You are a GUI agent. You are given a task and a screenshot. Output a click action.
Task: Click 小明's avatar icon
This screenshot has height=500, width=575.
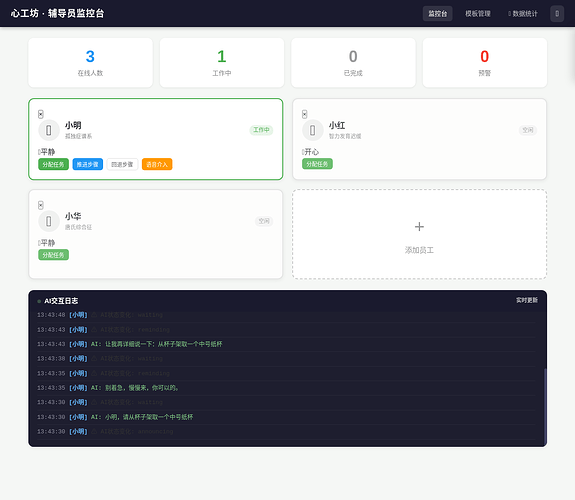pos(49,130)
